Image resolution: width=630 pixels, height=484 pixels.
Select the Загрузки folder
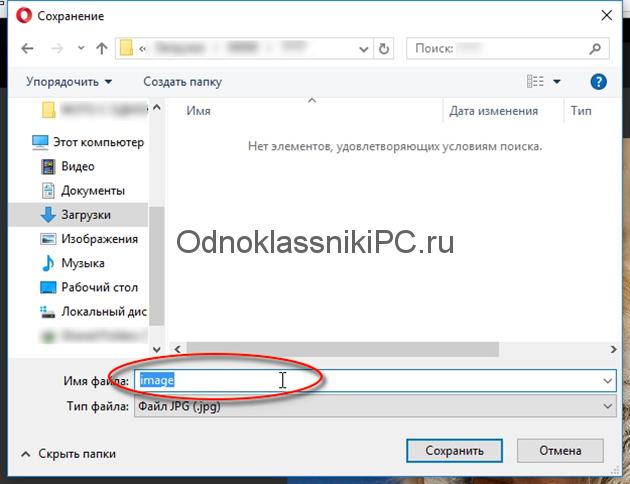pyautogui.click(x=78, y=215)
